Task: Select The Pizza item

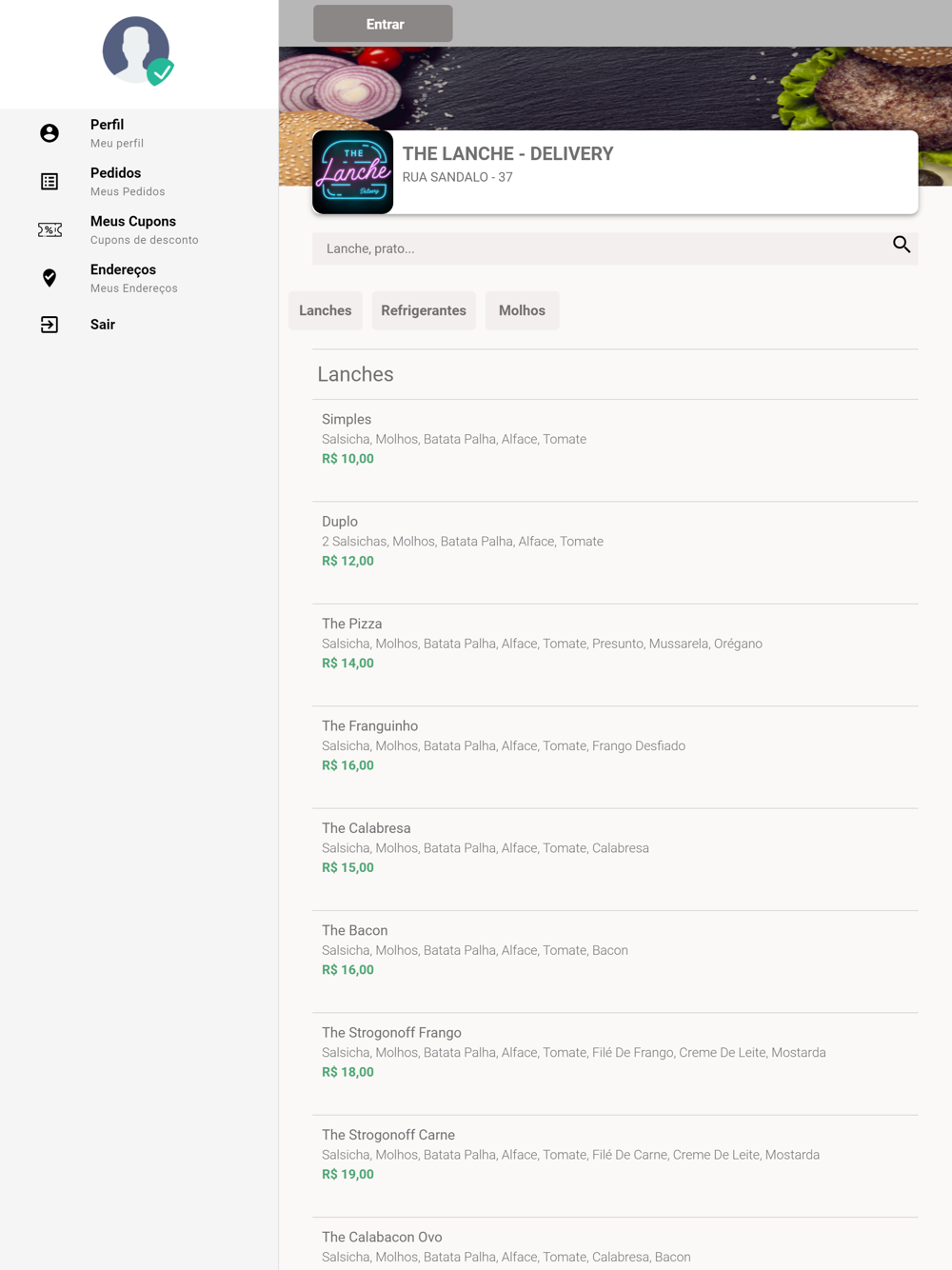Action: coord(615,655)
